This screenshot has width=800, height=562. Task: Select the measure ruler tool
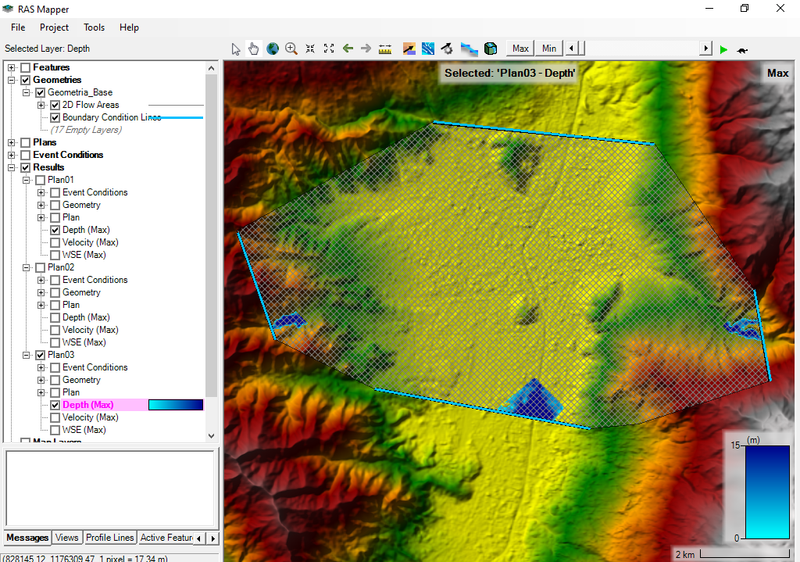tap(387, 48)
